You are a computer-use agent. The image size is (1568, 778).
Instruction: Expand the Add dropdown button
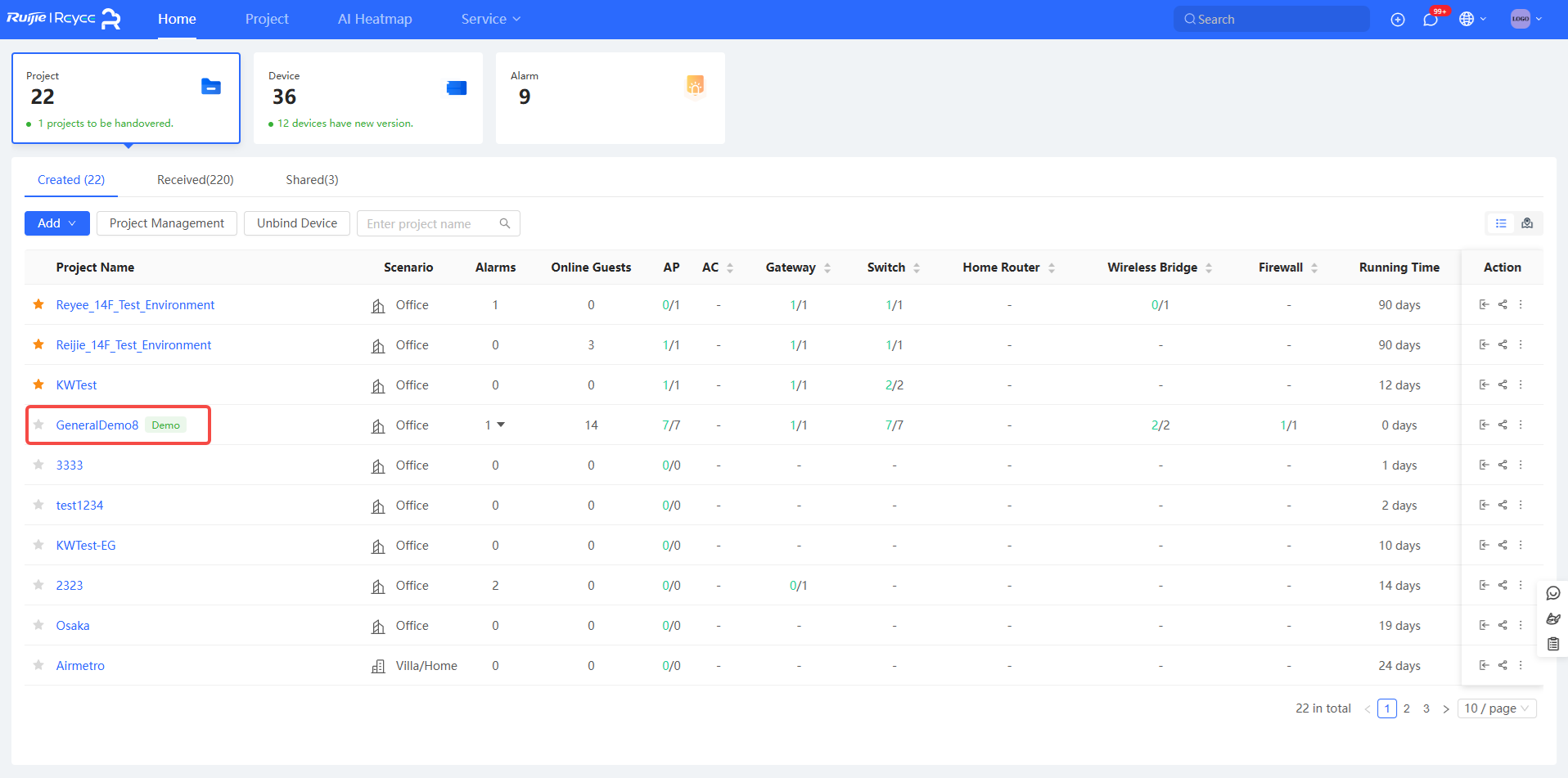coord(56,223)
